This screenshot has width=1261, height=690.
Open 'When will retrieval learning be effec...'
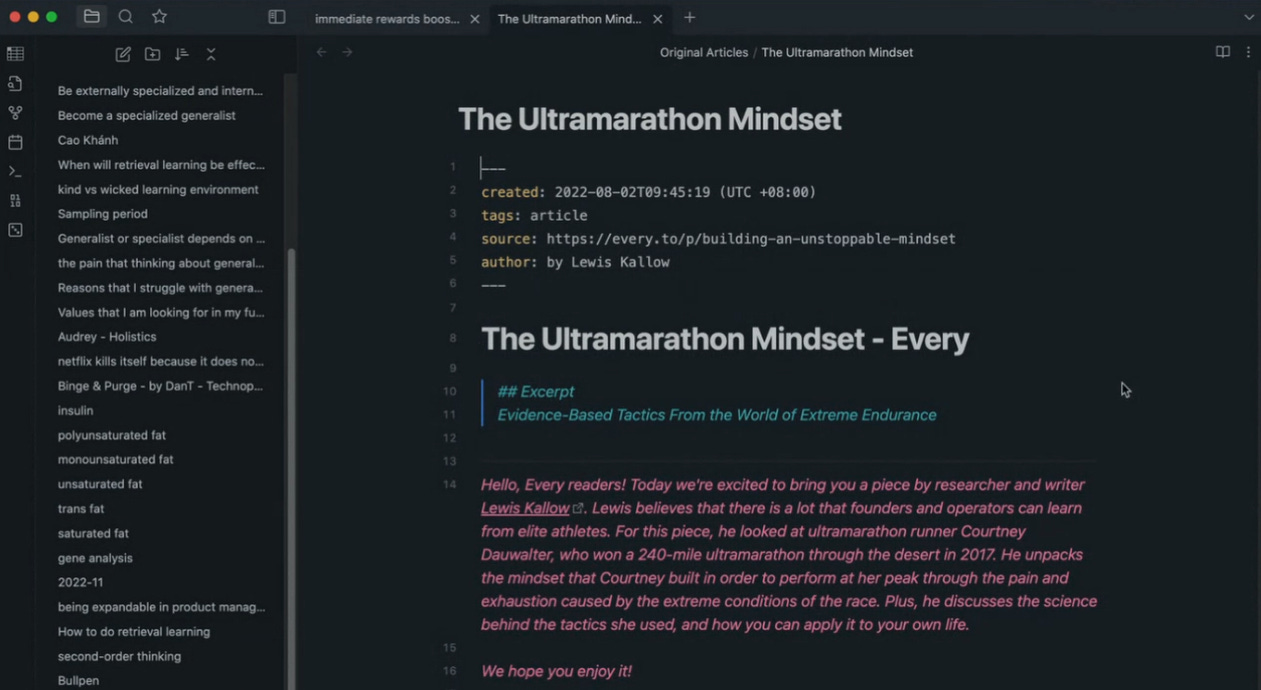point(160,165)
